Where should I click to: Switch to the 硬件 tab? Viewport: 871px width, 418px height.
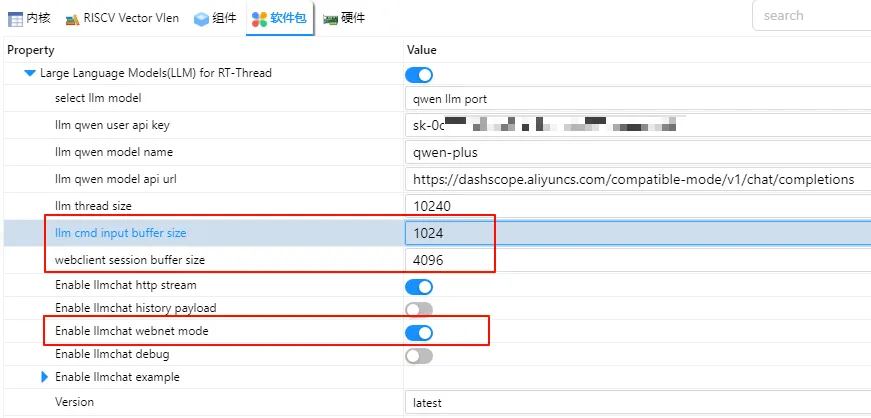344,18
